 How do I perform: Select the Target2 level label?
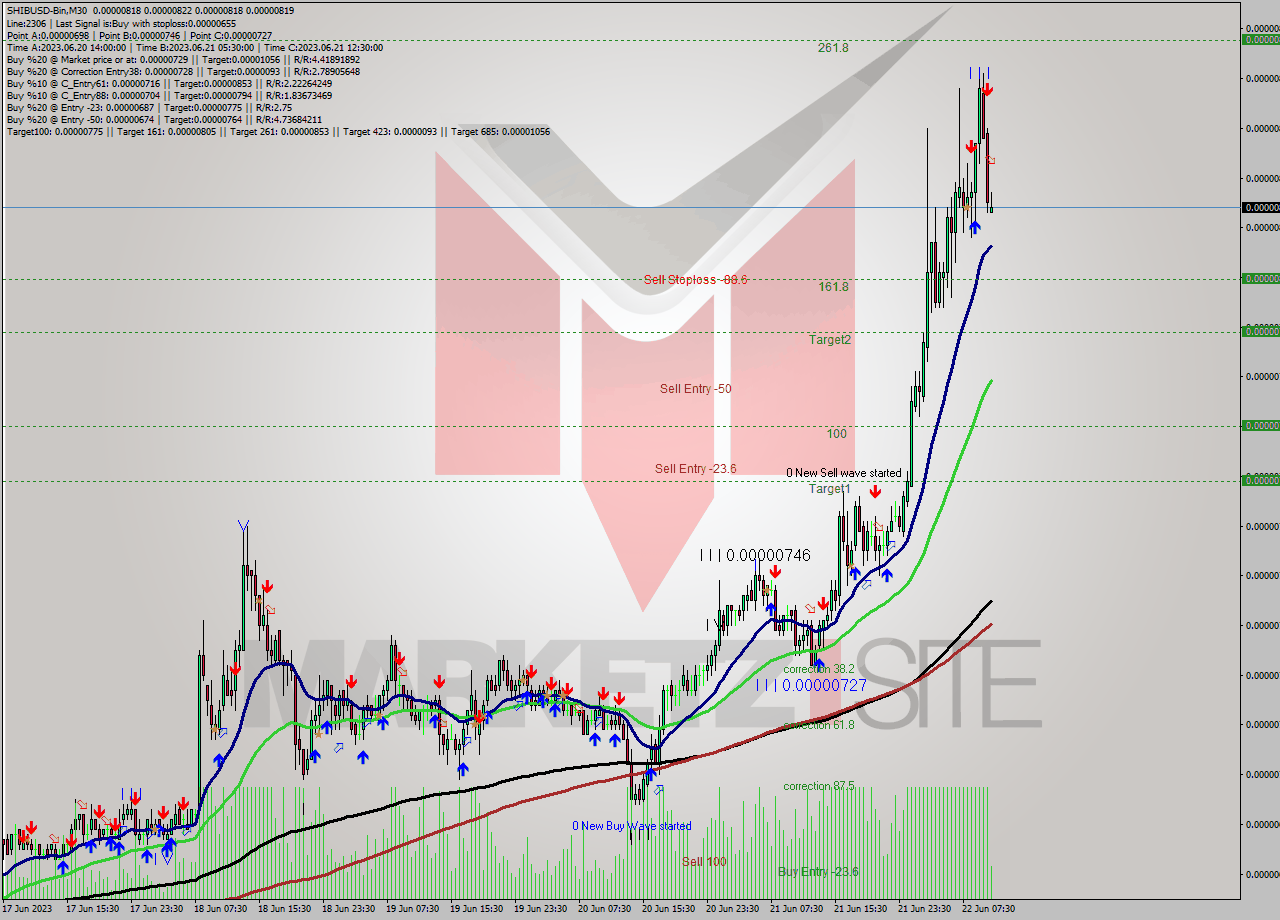click(x=830, y=340)
